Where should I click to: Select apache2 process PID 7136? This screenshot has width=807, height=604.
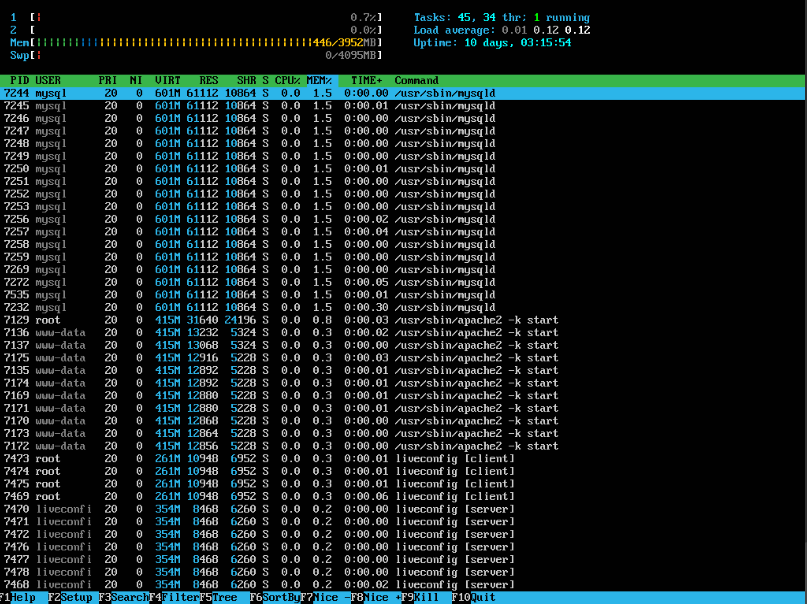click(404, 332)
